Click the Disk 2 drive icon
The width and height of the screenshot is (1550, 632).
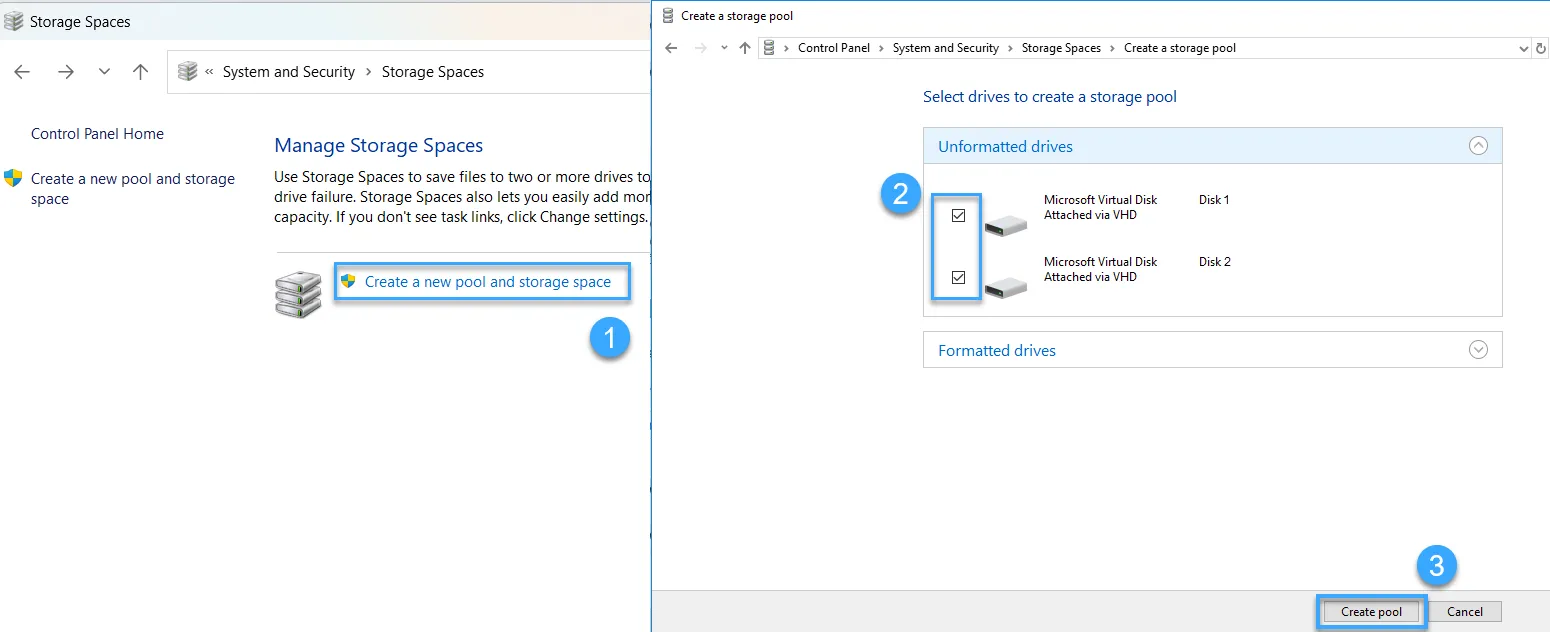[1005, 288]
